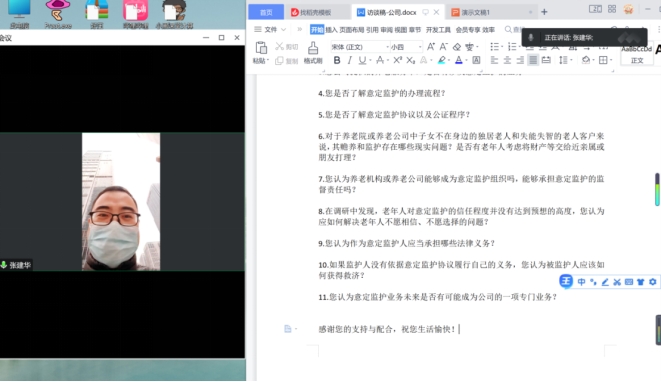
Task: Click the text highlight color pen icon
Action: pyautogui.click(x=441, y=60)
